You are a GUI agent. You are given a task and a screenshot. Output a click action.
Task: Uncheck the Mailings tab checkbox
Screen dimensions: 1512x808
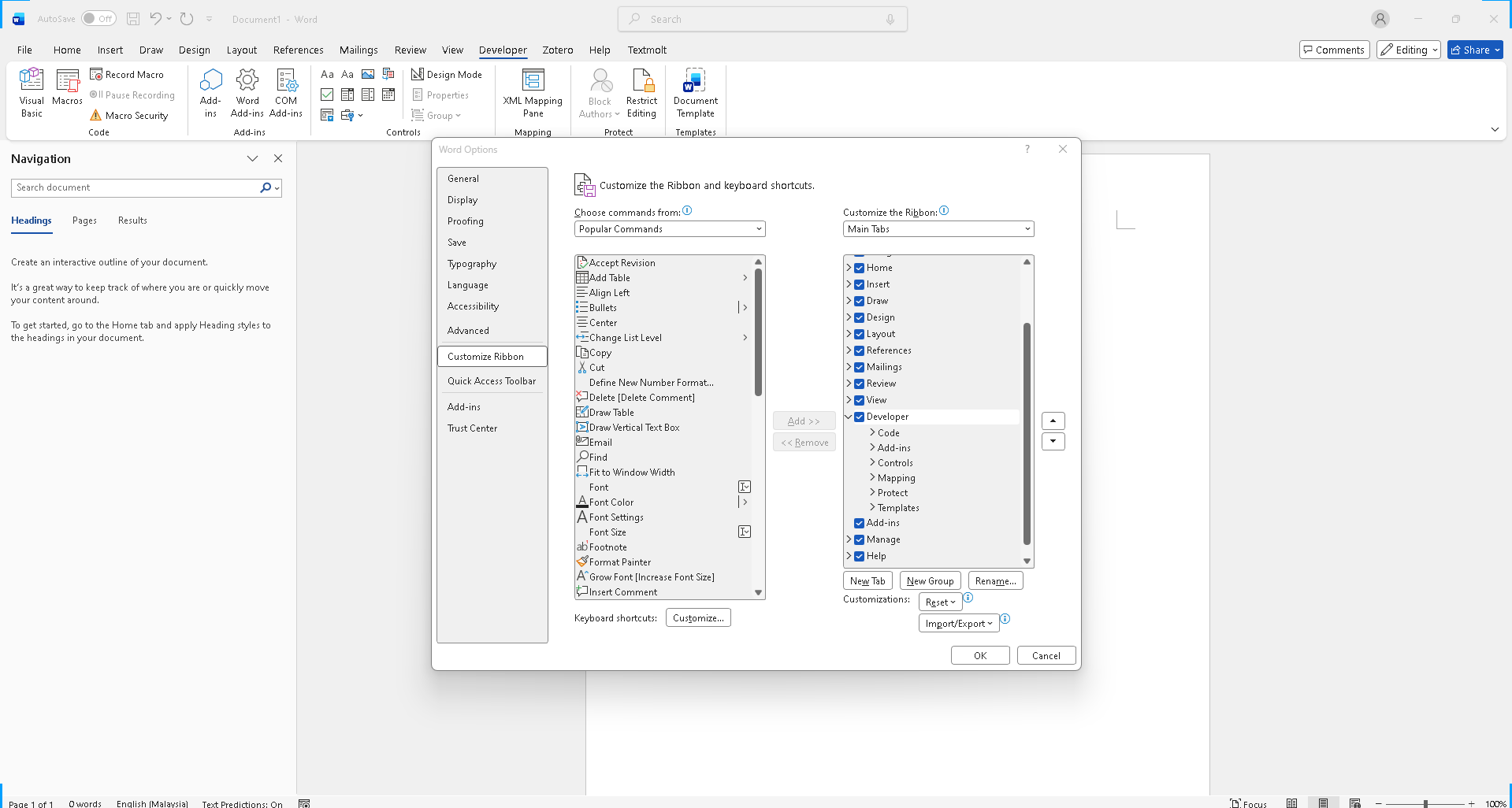pyautogui.click(x=860, y=367)
